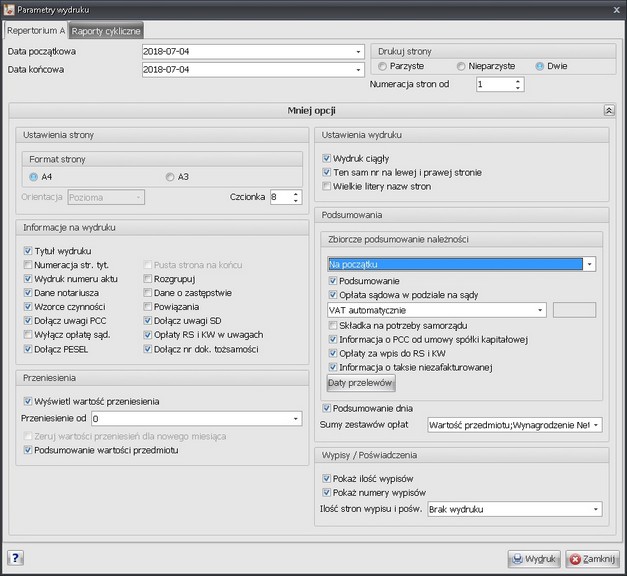Click the help question mark icon
The width and height of the screenshot is (627, 576).
pos(16,558)
